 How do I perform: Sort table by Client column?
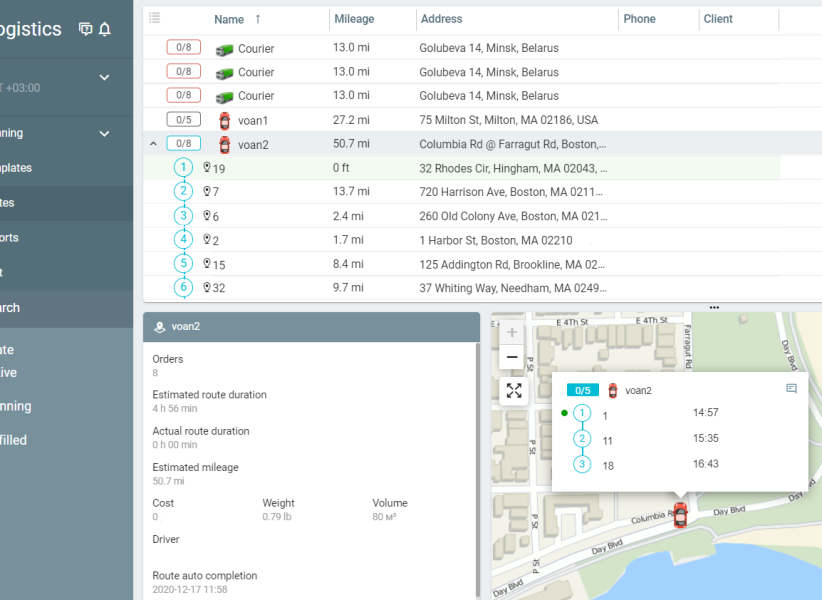coord(718,19)
